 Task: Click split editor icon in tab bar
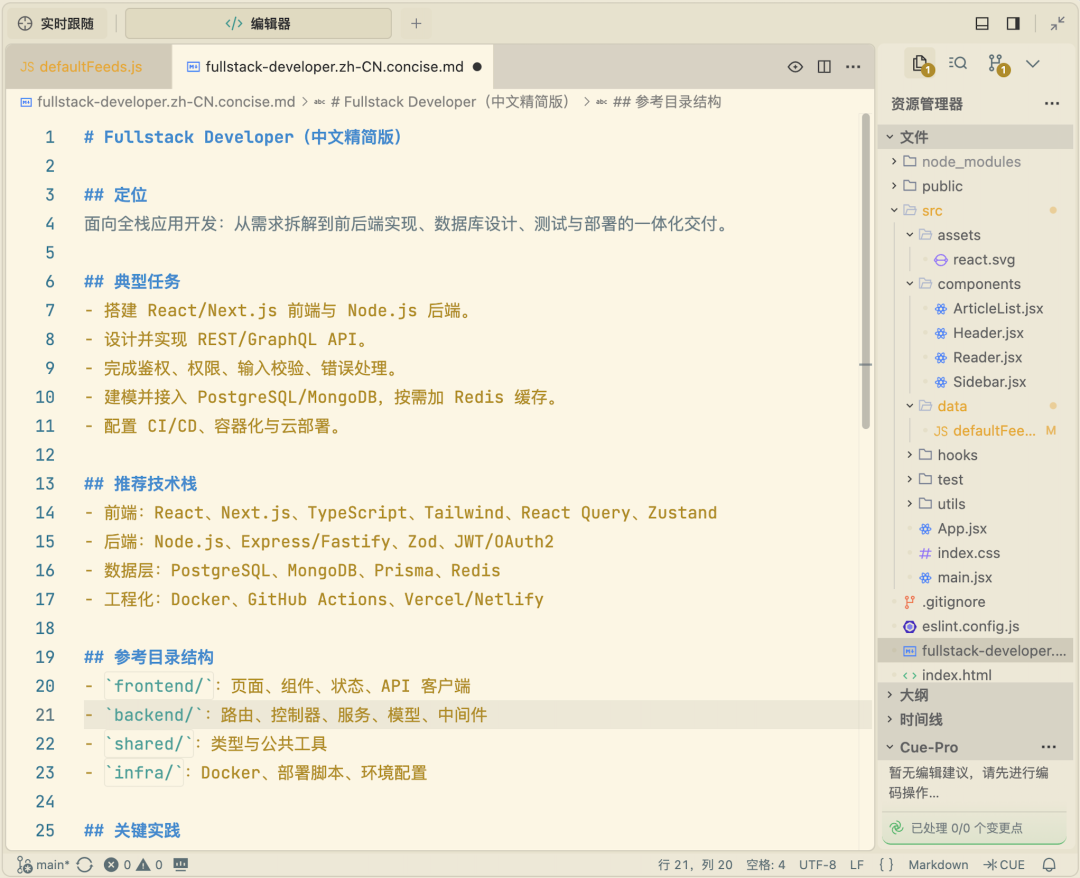tap(824, 67)
